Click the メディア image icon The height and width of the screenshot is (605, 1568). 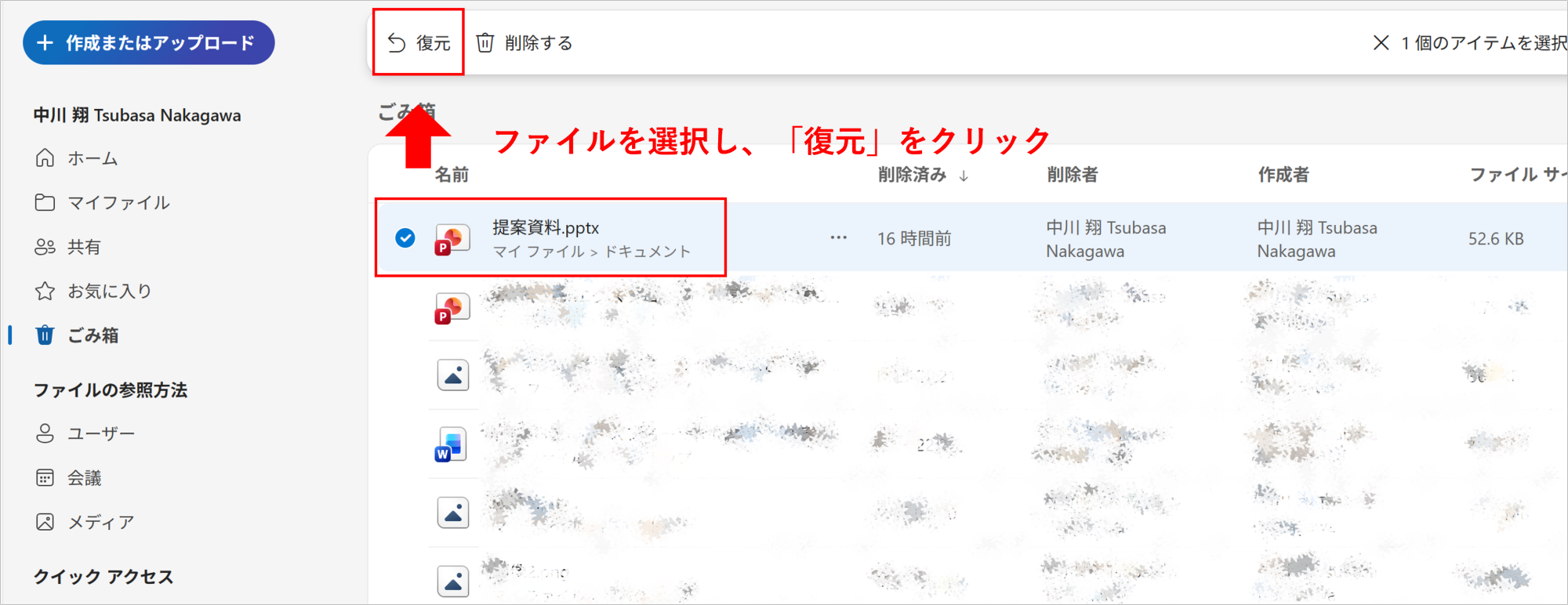click(x=45, y=522)
